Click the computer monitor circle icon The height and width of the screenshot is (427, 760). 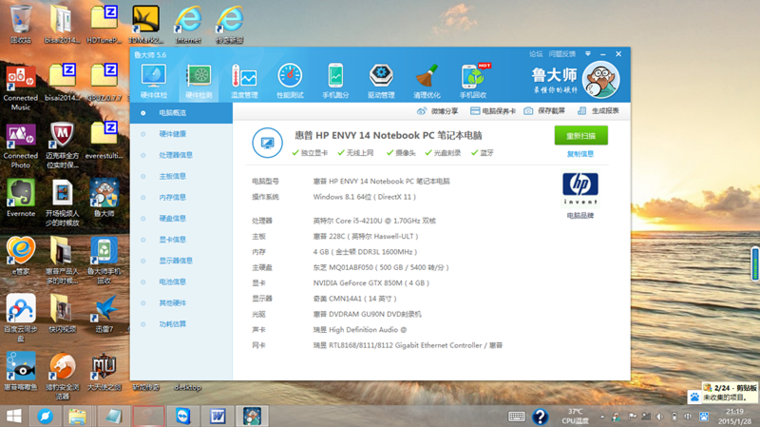(267, 142)
